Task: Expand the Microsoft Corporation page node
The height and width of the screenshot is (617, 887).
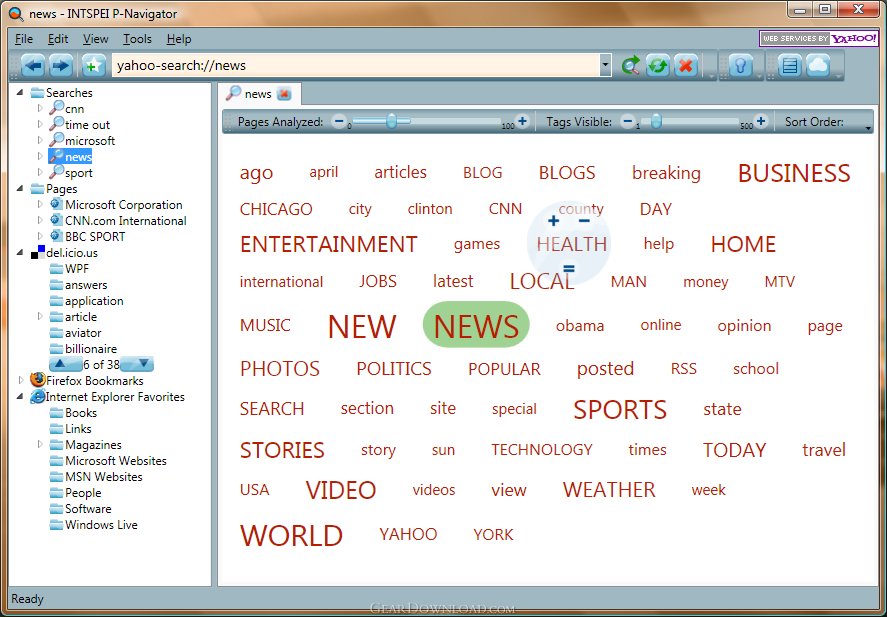Action: 40,204
